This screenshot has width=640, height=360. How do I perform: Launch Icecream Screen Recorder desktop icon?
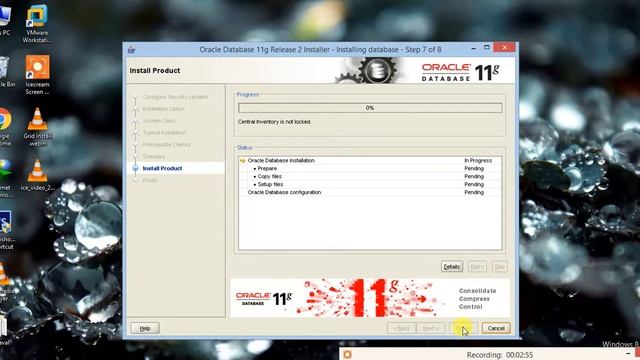pos(37,75)
